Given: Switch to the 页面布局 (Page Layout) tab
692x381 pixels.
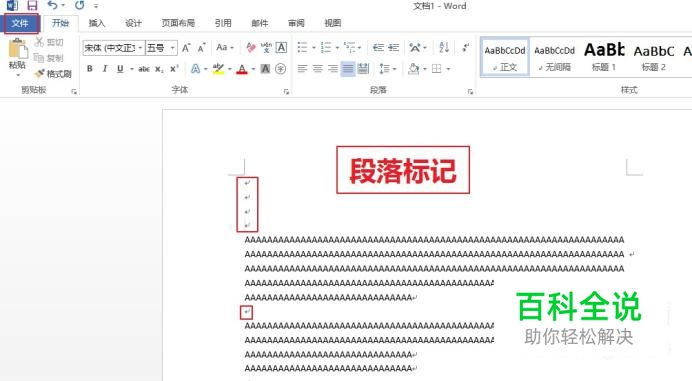Looking at the screenshot, I should [x=178, y=23].
